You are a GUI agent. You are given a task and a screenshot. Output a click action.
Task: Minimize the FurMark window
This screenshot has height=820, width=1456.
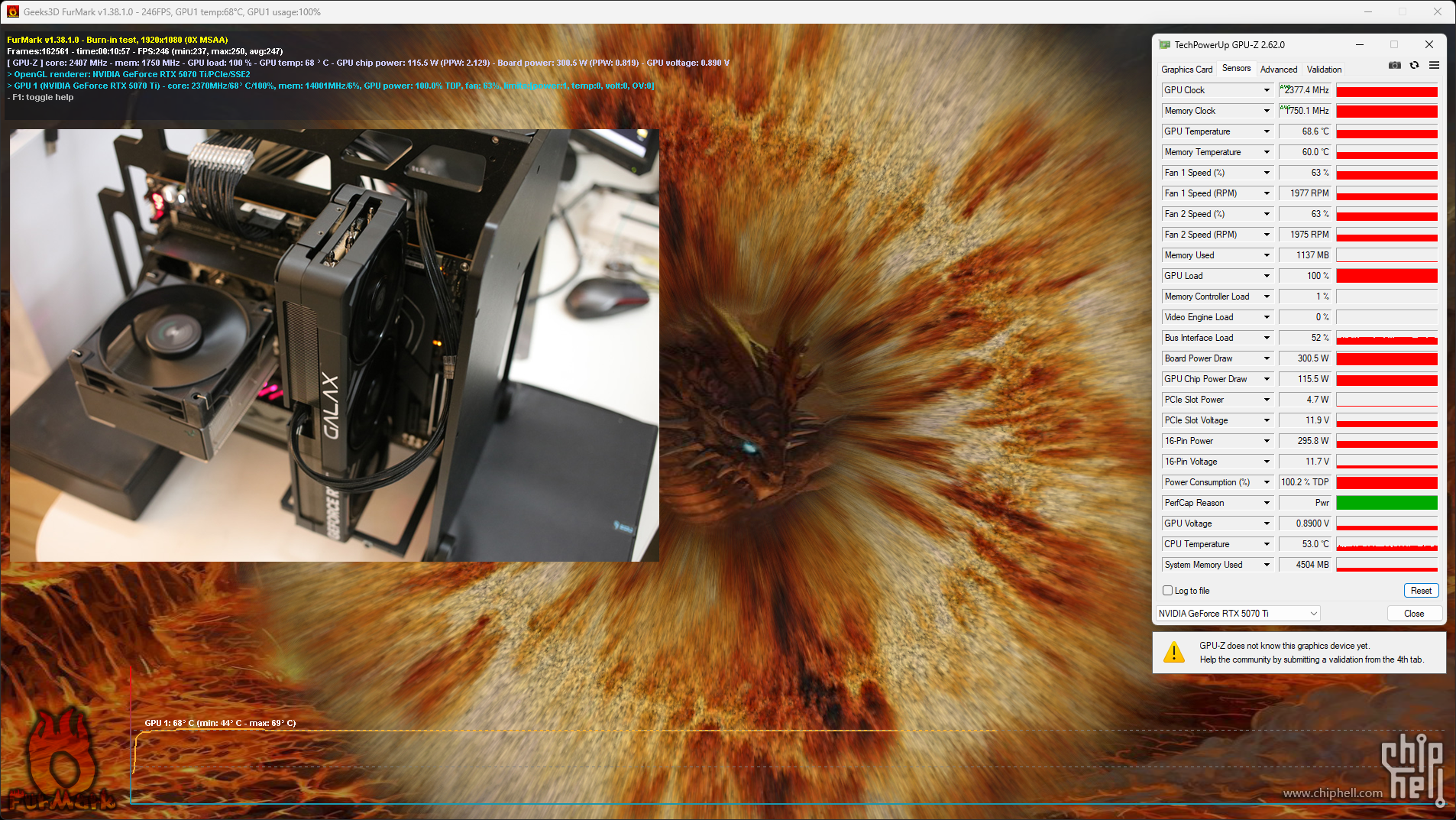tap(1368, 11)
